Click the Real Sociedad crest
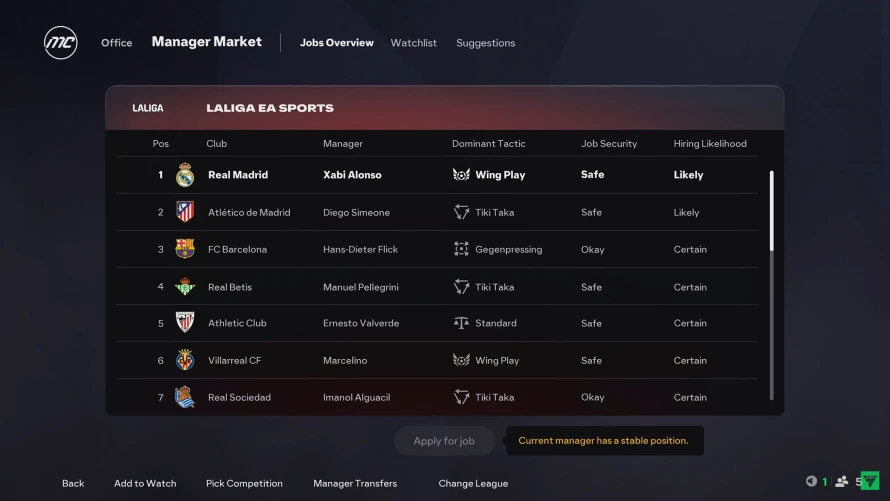 point(184,397)
